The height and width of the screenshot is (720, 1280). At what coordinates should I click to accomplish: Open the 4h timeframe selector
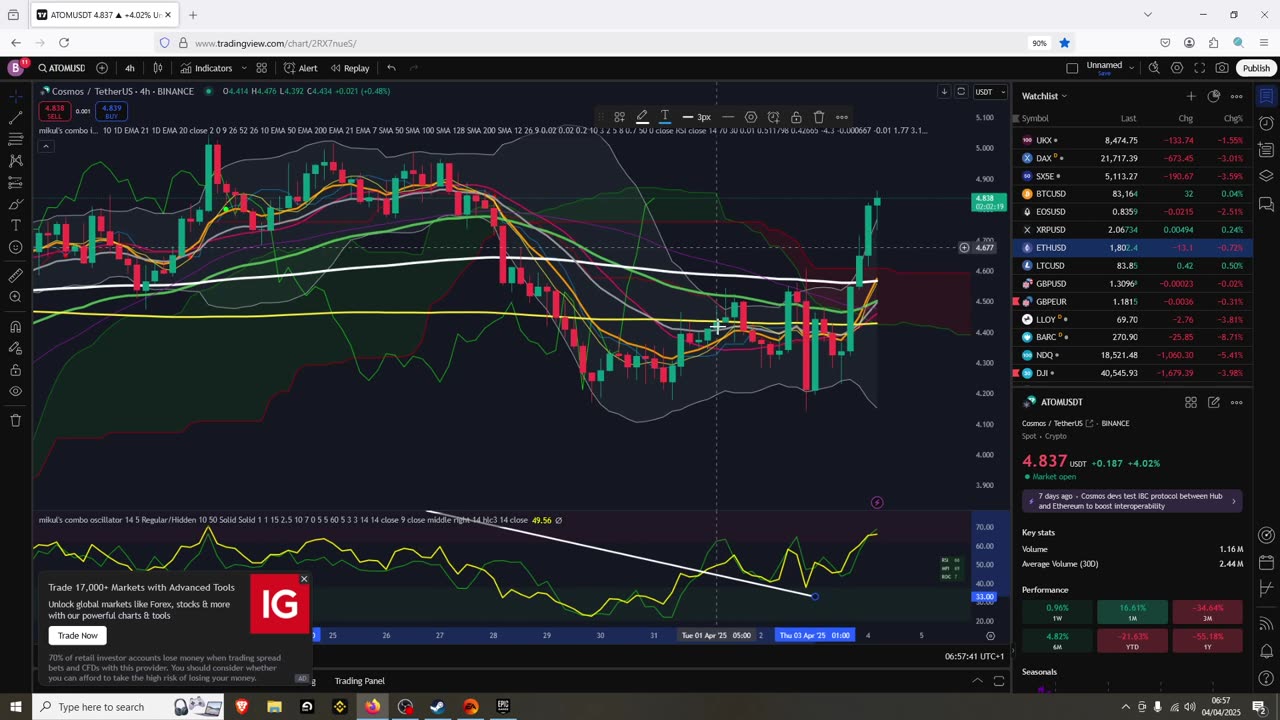[x=130, y=68]
